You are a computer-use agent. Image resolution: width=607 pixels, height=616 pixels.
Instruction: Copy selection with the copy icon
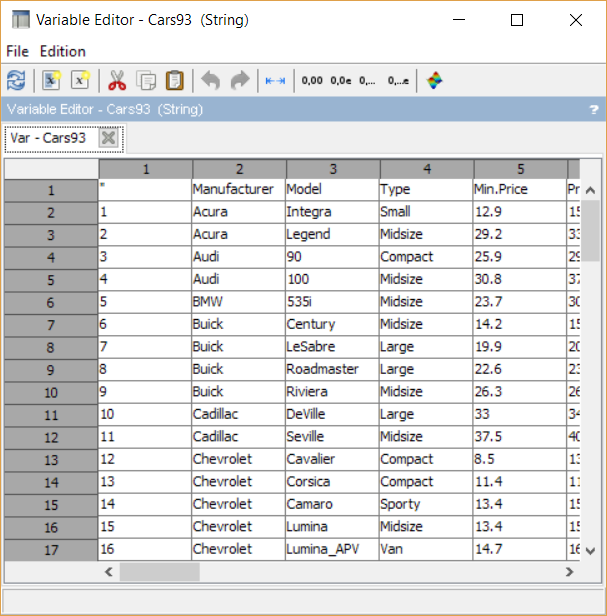tap(146, 81)
